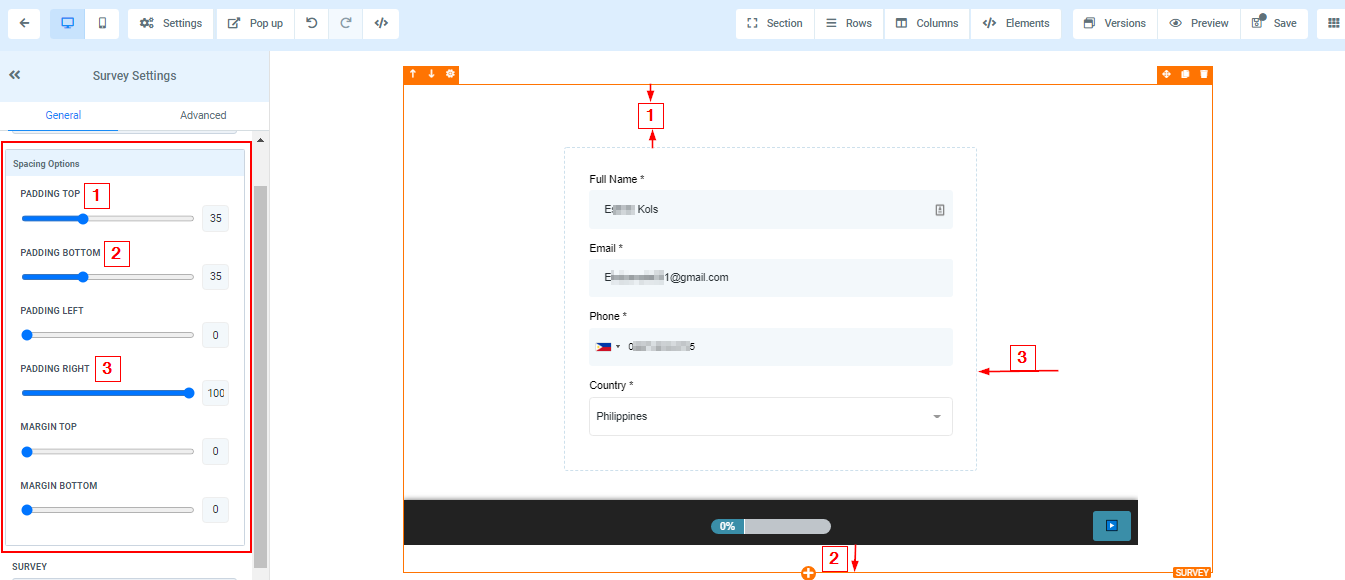The height and width of the screenshot is (580, 1345).
Task: Switch to desktop view mode
Action: 67,23
